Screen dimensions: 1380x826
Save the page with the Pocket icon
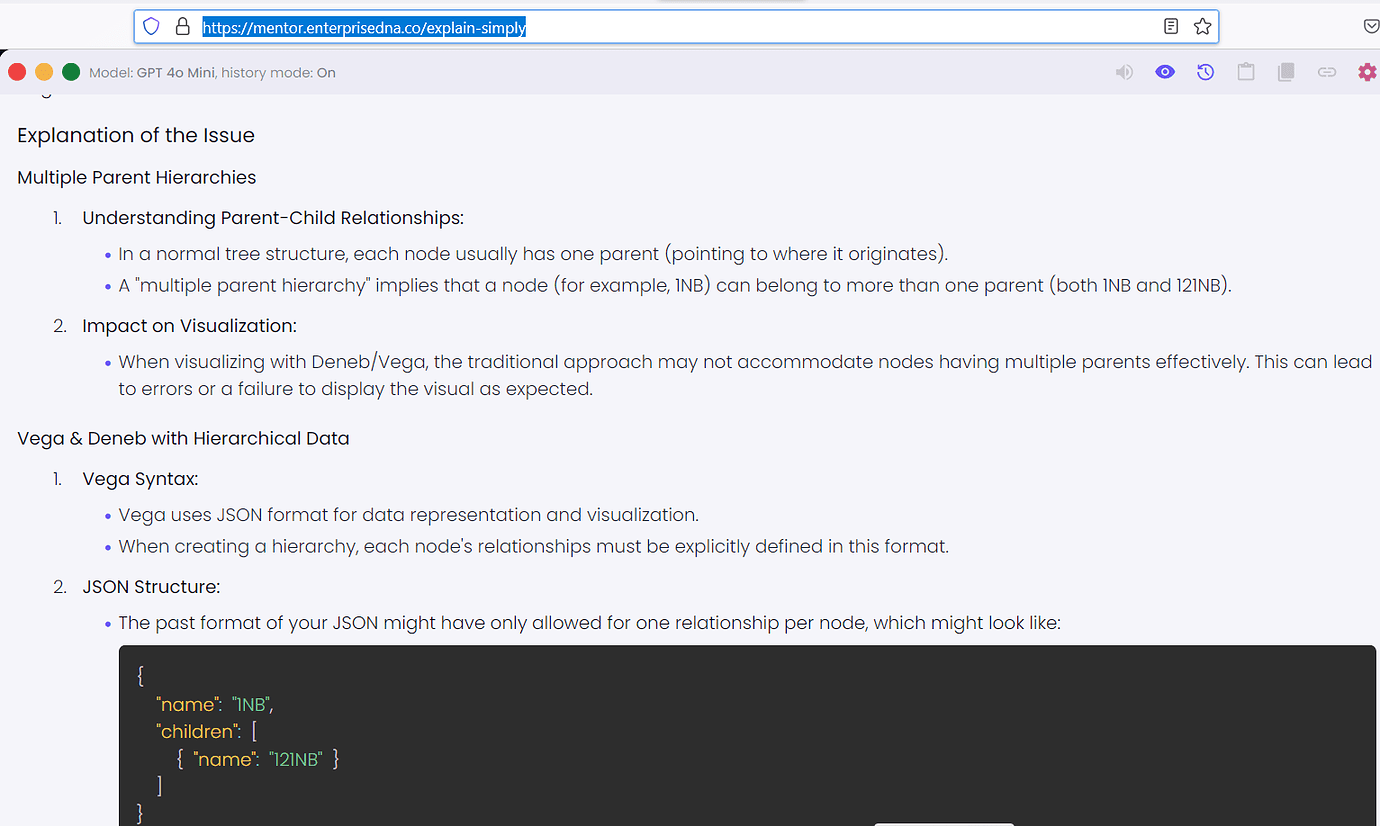coord(1371,26)
